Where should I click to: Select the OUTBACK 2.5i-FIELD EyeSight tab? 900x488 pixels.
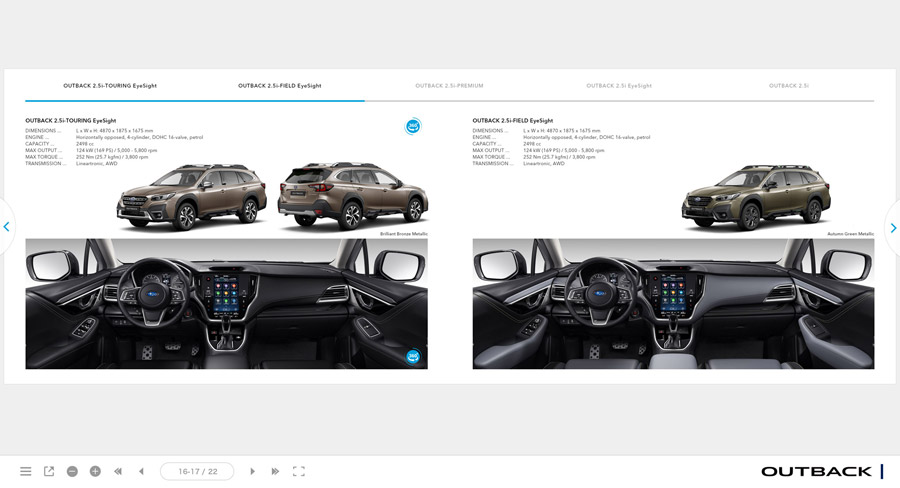tap(280, 86)
